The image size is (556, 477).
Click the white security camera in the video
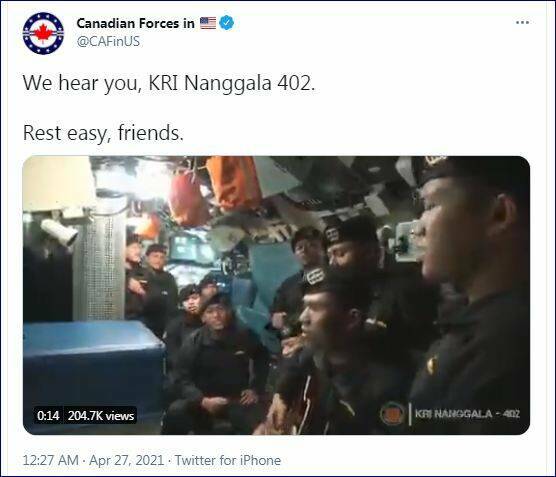pyautogui.click(x=59, y=232)
